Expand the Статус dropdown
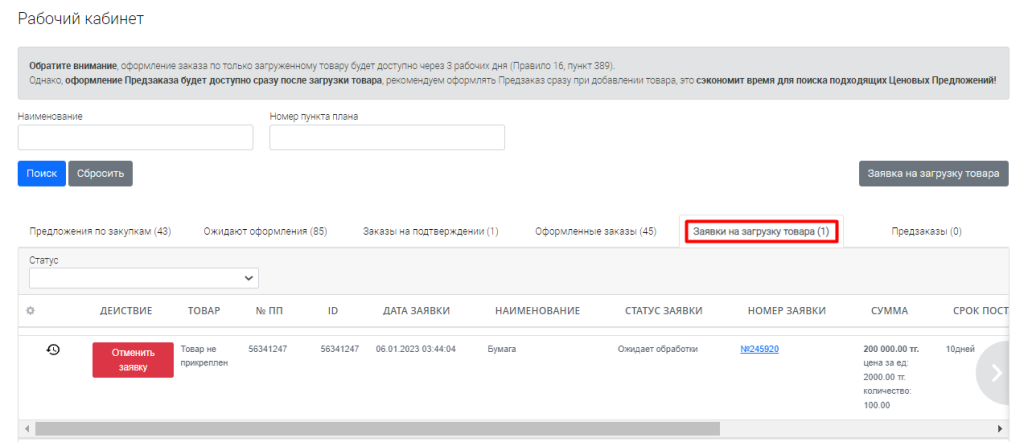The height and width of the screenshot is (442, 1024). point(144,277)
